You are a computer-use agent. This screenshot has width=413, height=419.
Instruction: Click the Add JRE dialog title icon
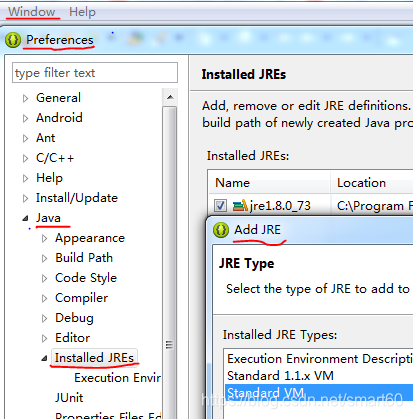[221, 230]
